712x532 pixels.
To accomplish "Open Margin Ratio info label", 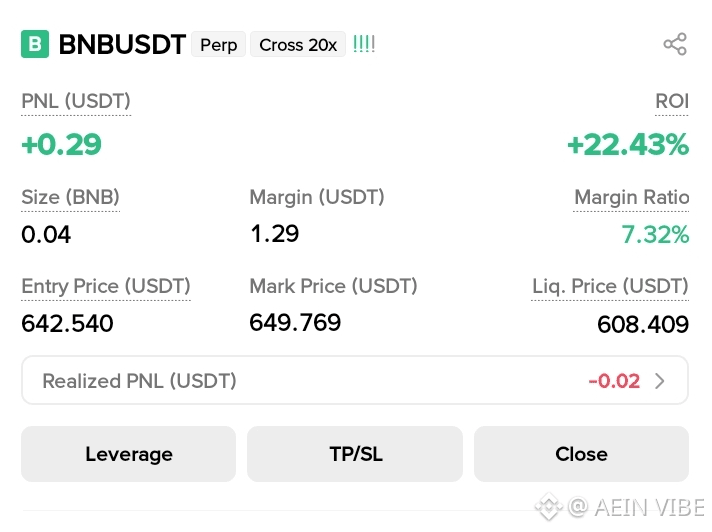I will pyautogui.click(x=632, y=197).
